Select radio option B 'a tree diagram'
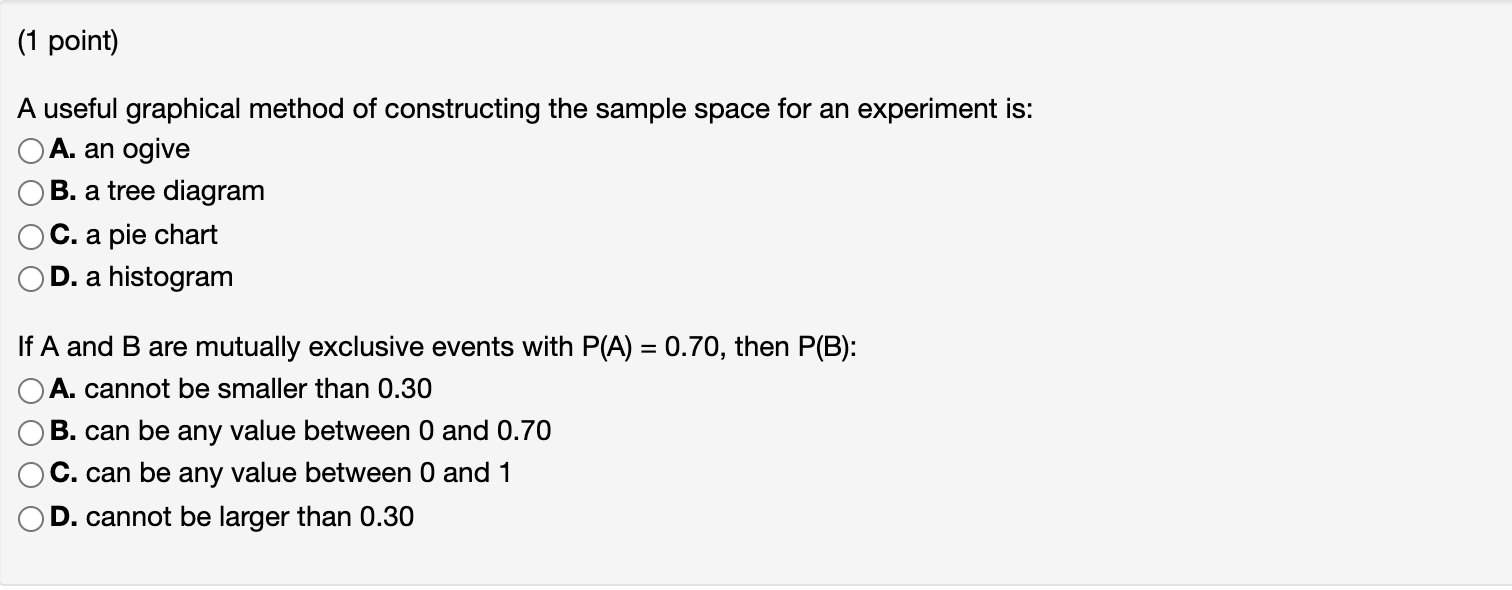This screenshot has height=590, width=1512. [x=29, y=191]
